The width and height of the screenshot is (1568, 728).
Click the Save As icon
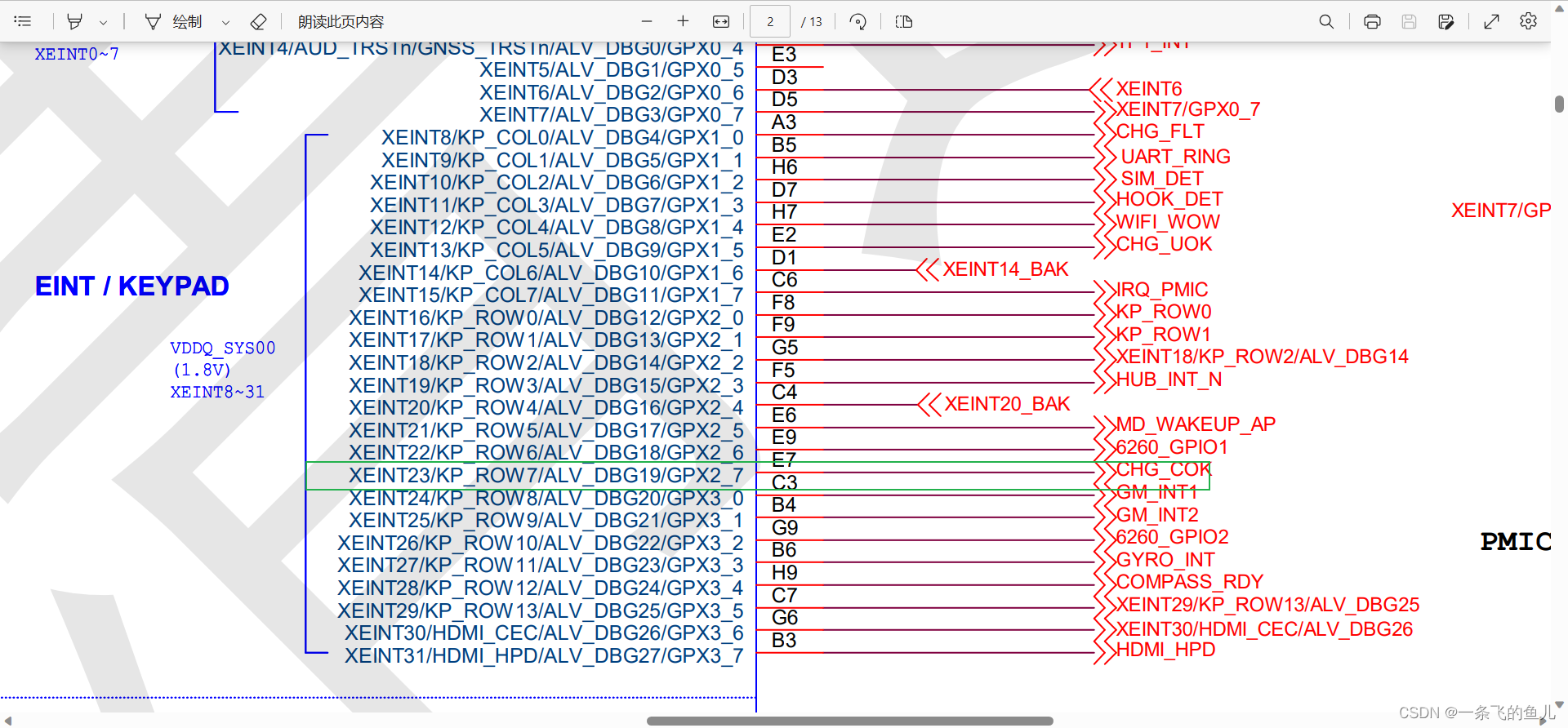(x=1445, y=21)
